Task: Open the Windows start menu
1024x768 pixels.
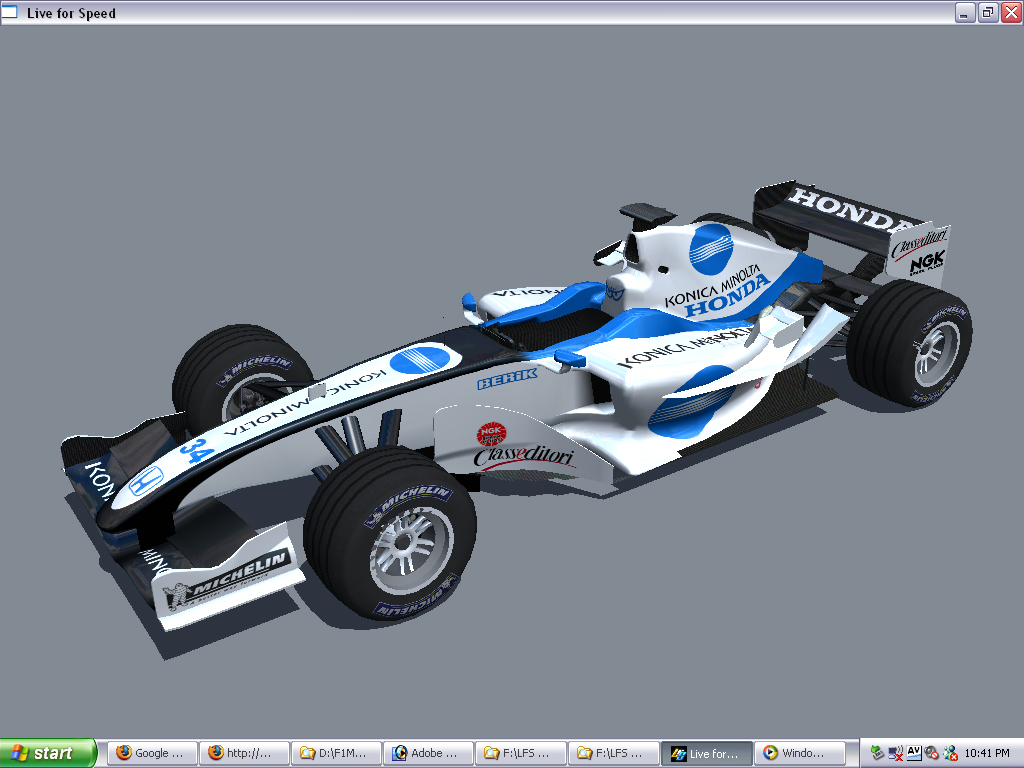Action: click(48, 753)
